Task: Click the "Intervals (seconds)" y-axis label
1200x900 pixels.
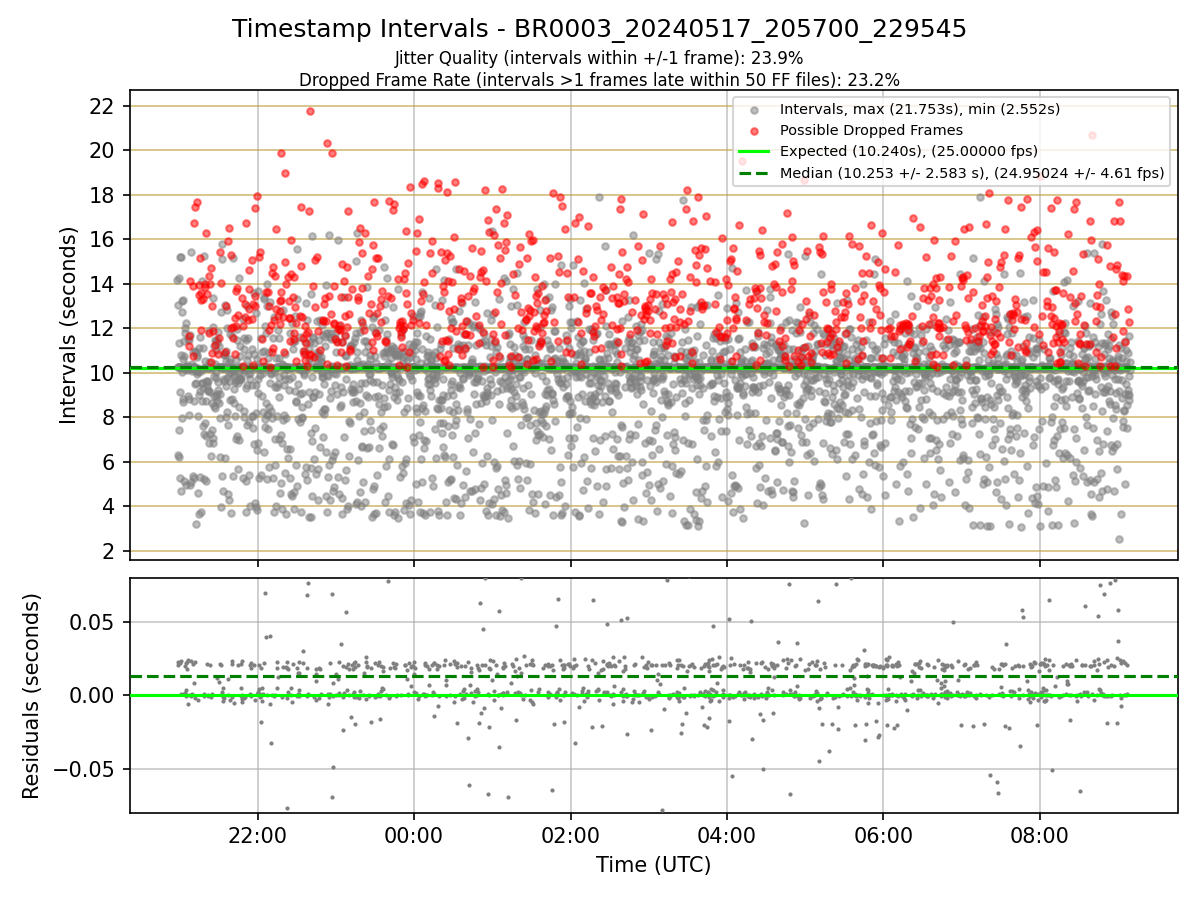Action: click(x=68, y=325)
